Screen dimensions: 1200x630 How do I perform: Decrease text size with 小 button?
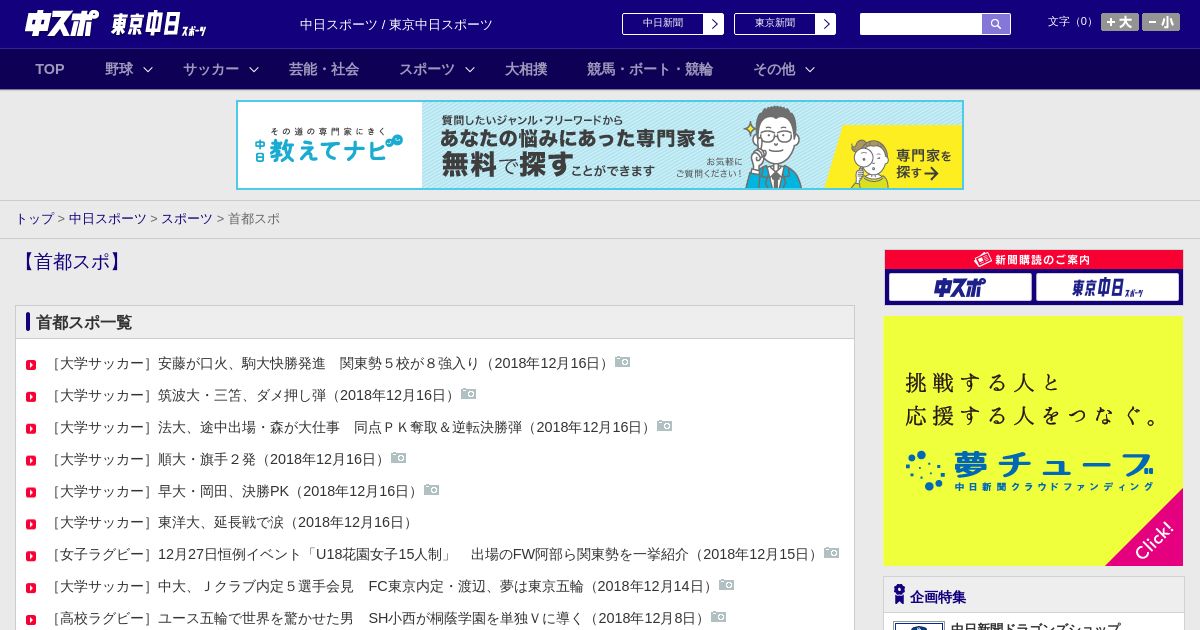pos(1161,22)
